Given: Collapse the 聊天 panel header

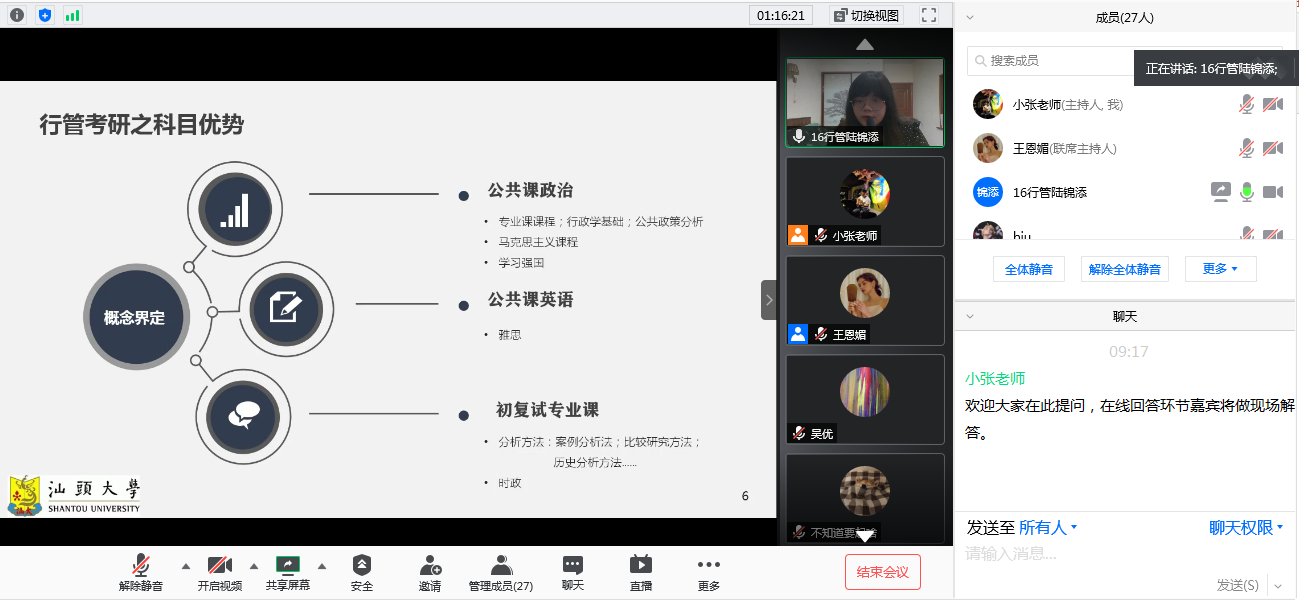Looking at the screenshot, I should 969,316.
